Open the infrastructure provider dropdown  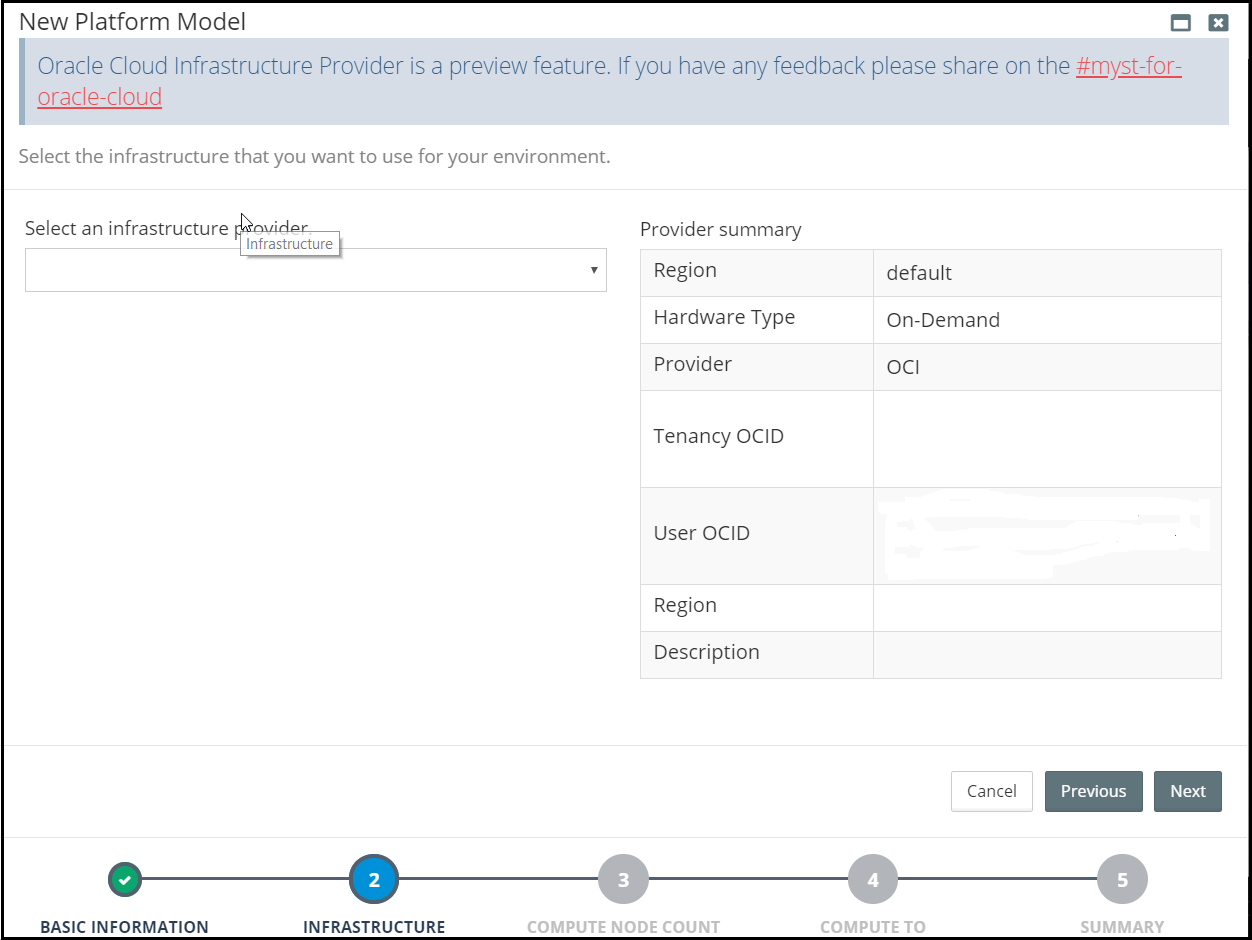(x=315, y=270)
